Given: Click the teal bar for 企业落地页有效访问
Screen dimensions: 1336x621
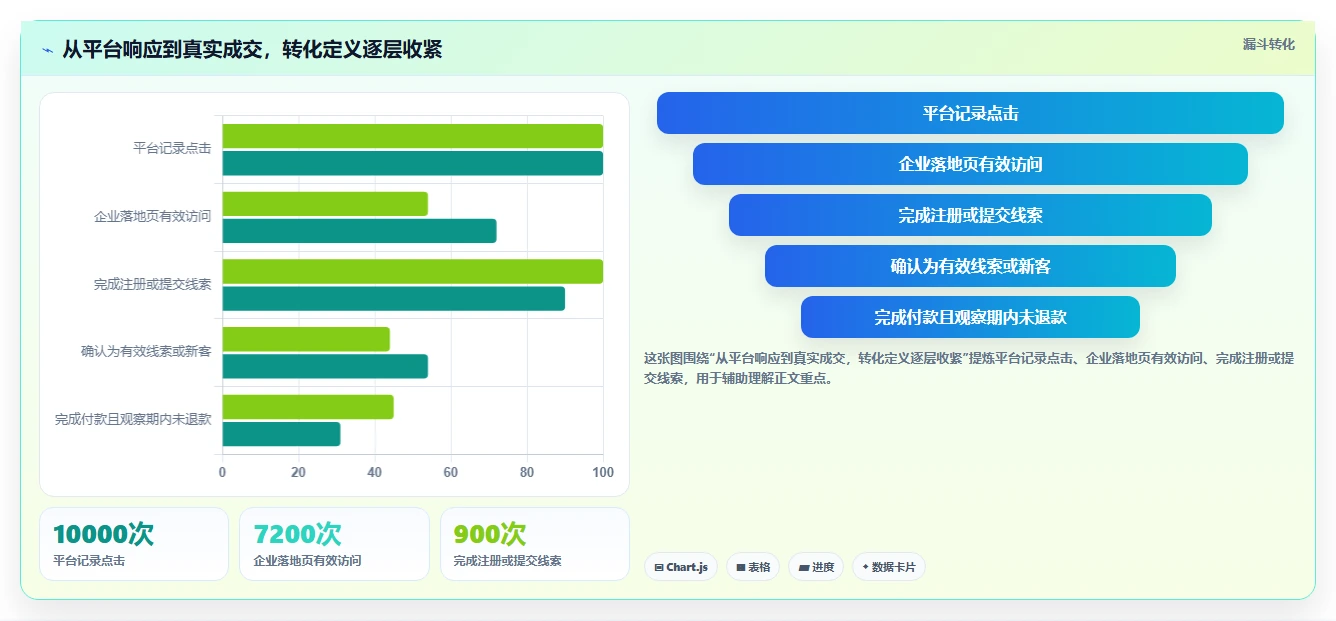Looking at the screenshot, I should [x=359, y=231].
